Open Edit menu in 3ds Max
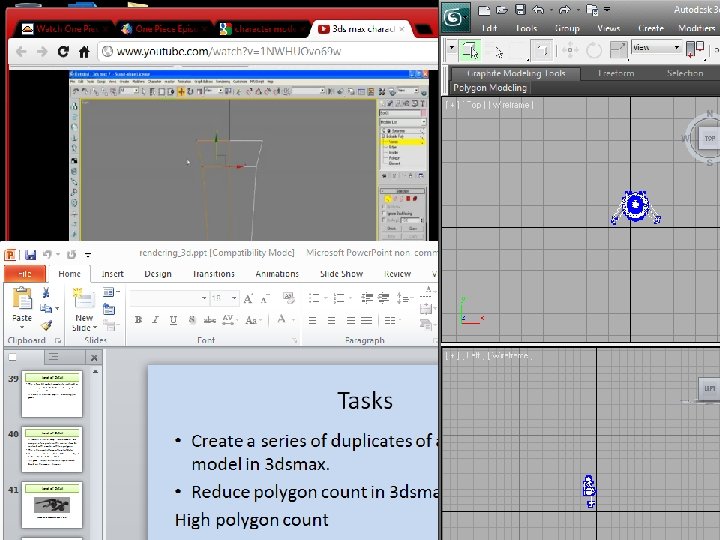The height and width of the screenshot is (540, 720). click(x=489, y=28)
